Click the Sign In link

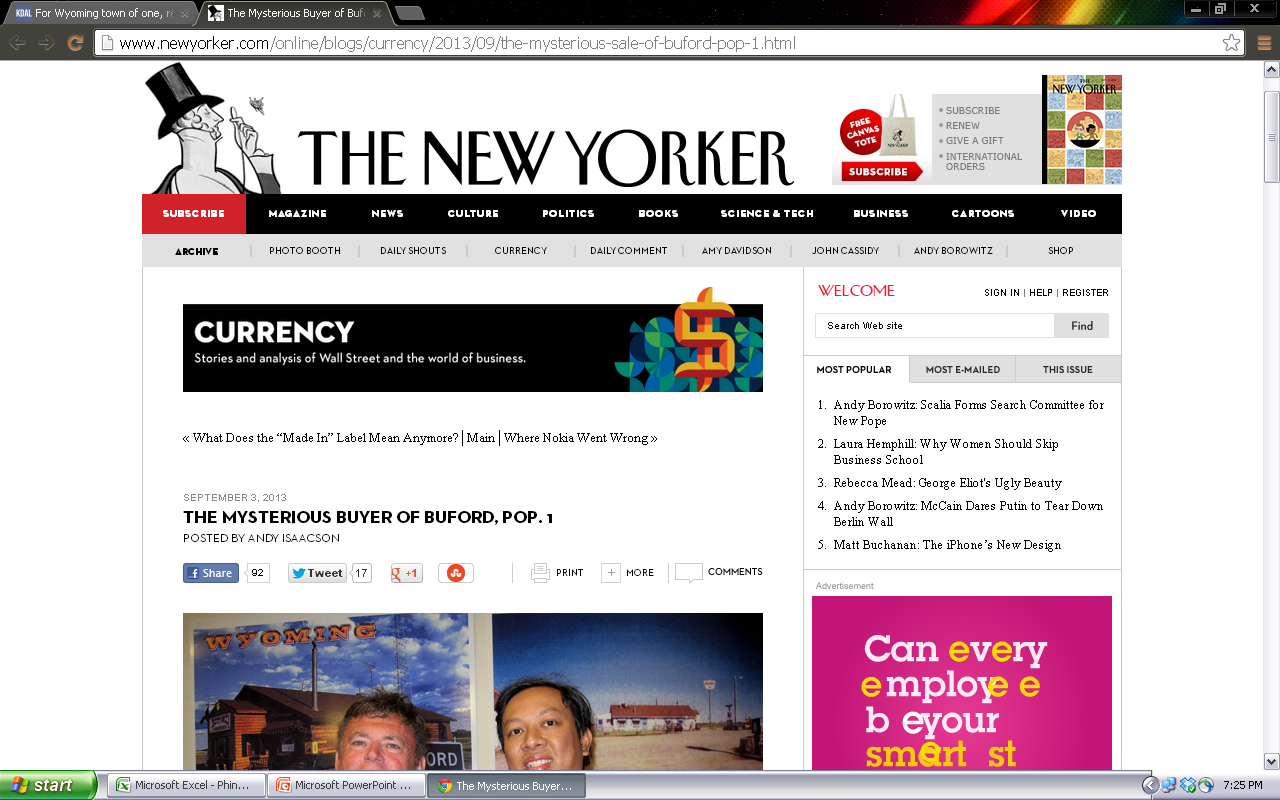point(1002,293)
